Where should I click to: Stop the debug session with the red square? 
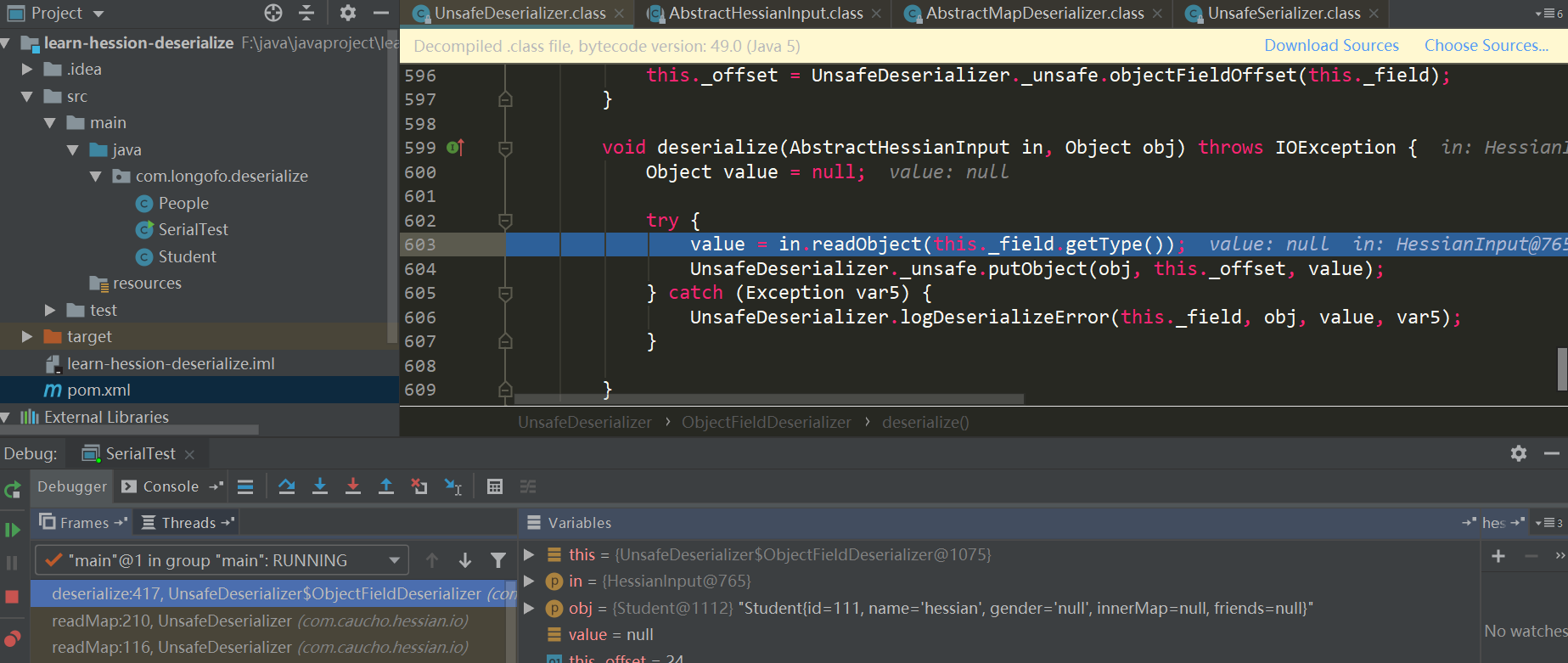pyautogui.click(x=13, y=597)
